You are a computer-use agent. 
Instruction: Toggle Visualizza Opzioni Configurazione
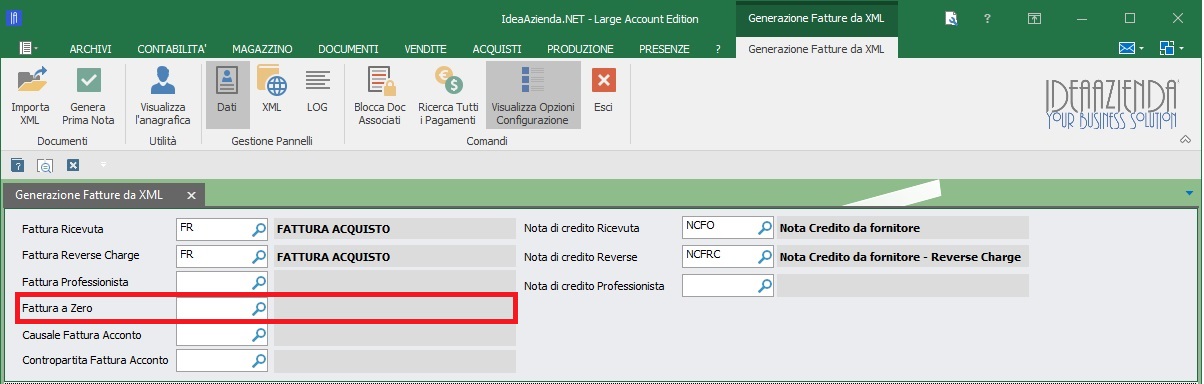[x=533, y=95]
